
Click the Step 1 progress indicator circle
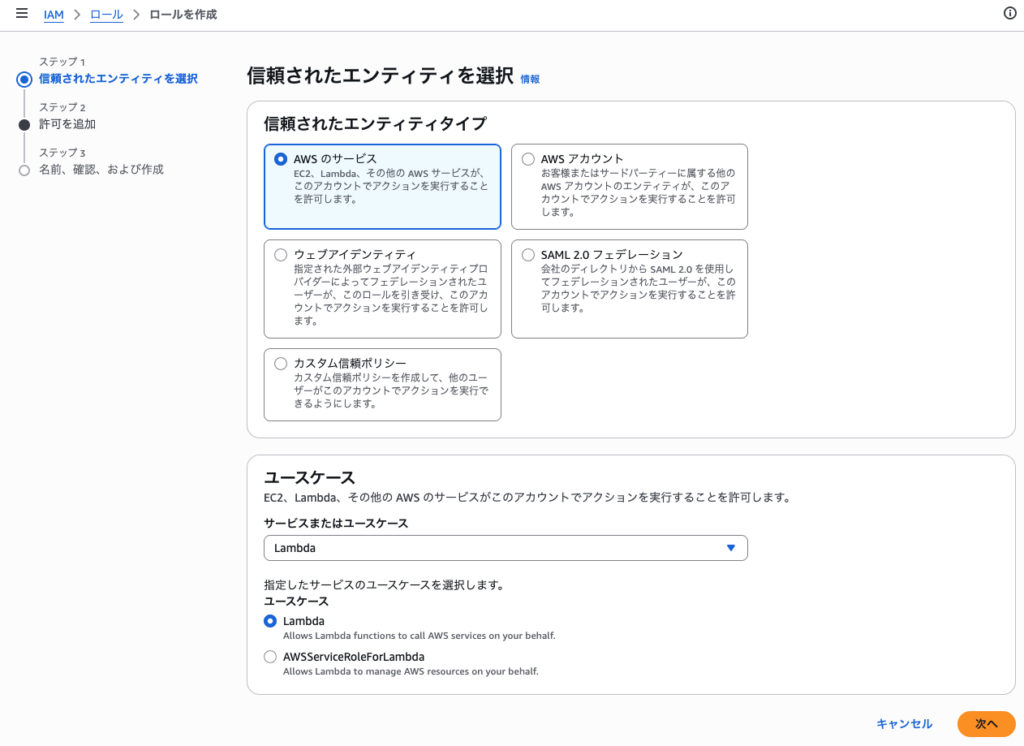(24, 79)
